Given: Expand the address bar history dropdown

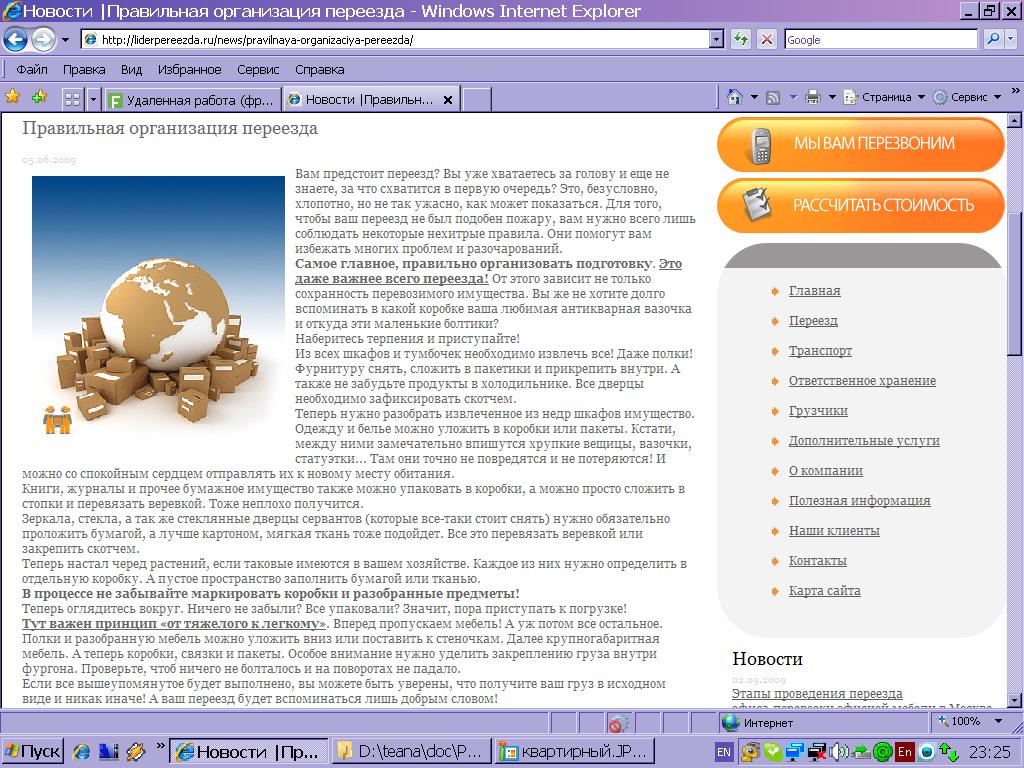Looking at the screenshot, I should tap(716, 40).
